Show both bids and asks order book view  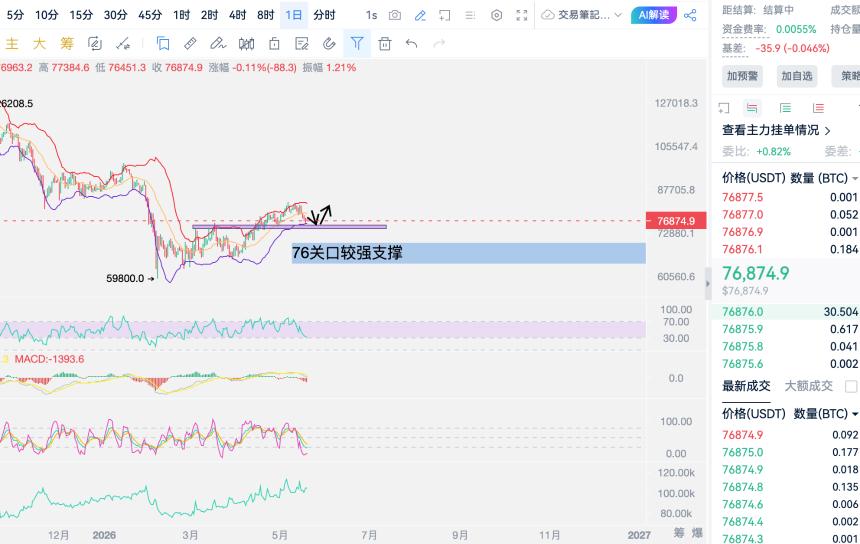[x=752, y=108]
